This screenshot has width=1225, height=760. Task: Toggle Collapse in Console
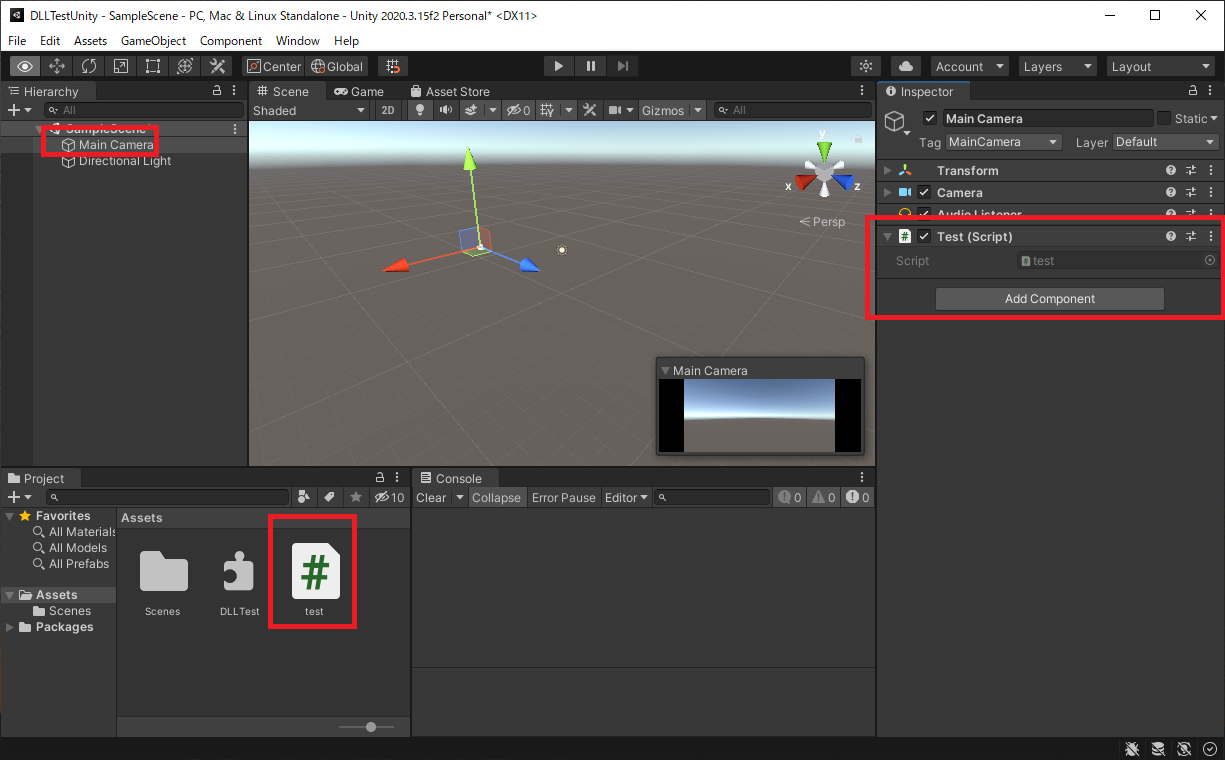tap(496, 497)
